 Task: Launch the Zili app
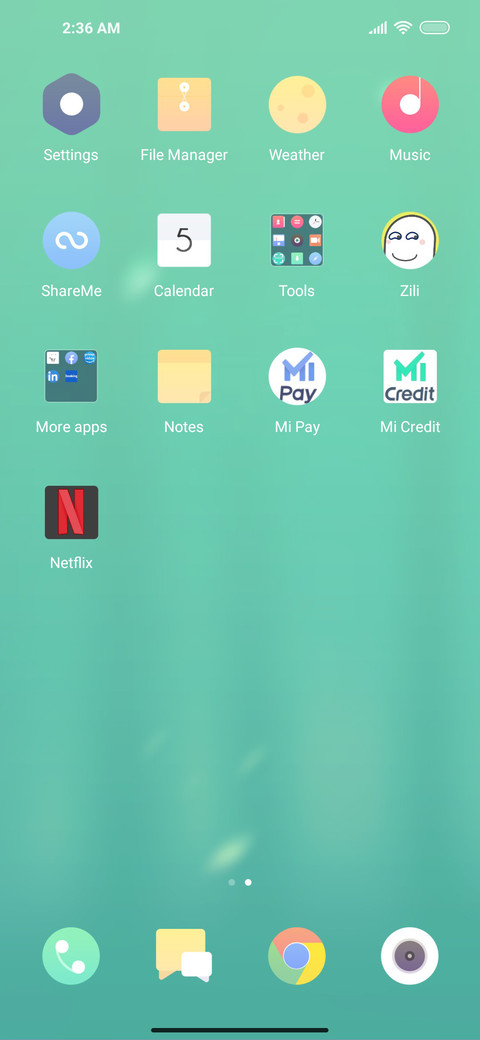coord(410,240)
